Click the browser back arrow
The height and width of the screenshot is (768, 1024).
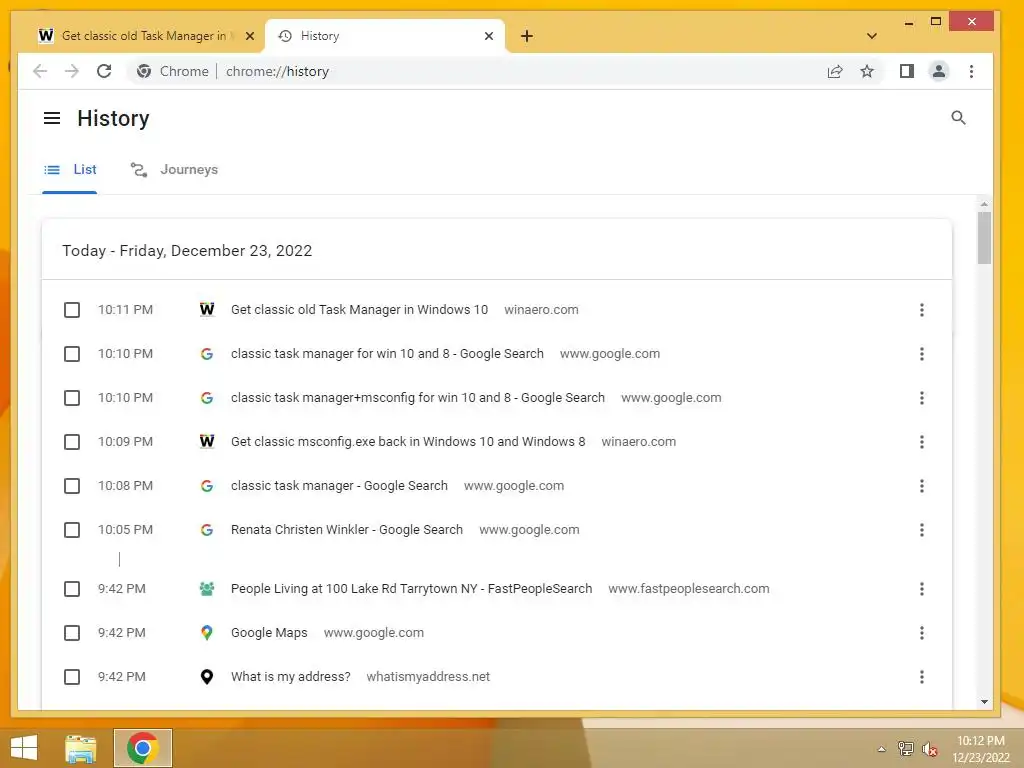40,71
